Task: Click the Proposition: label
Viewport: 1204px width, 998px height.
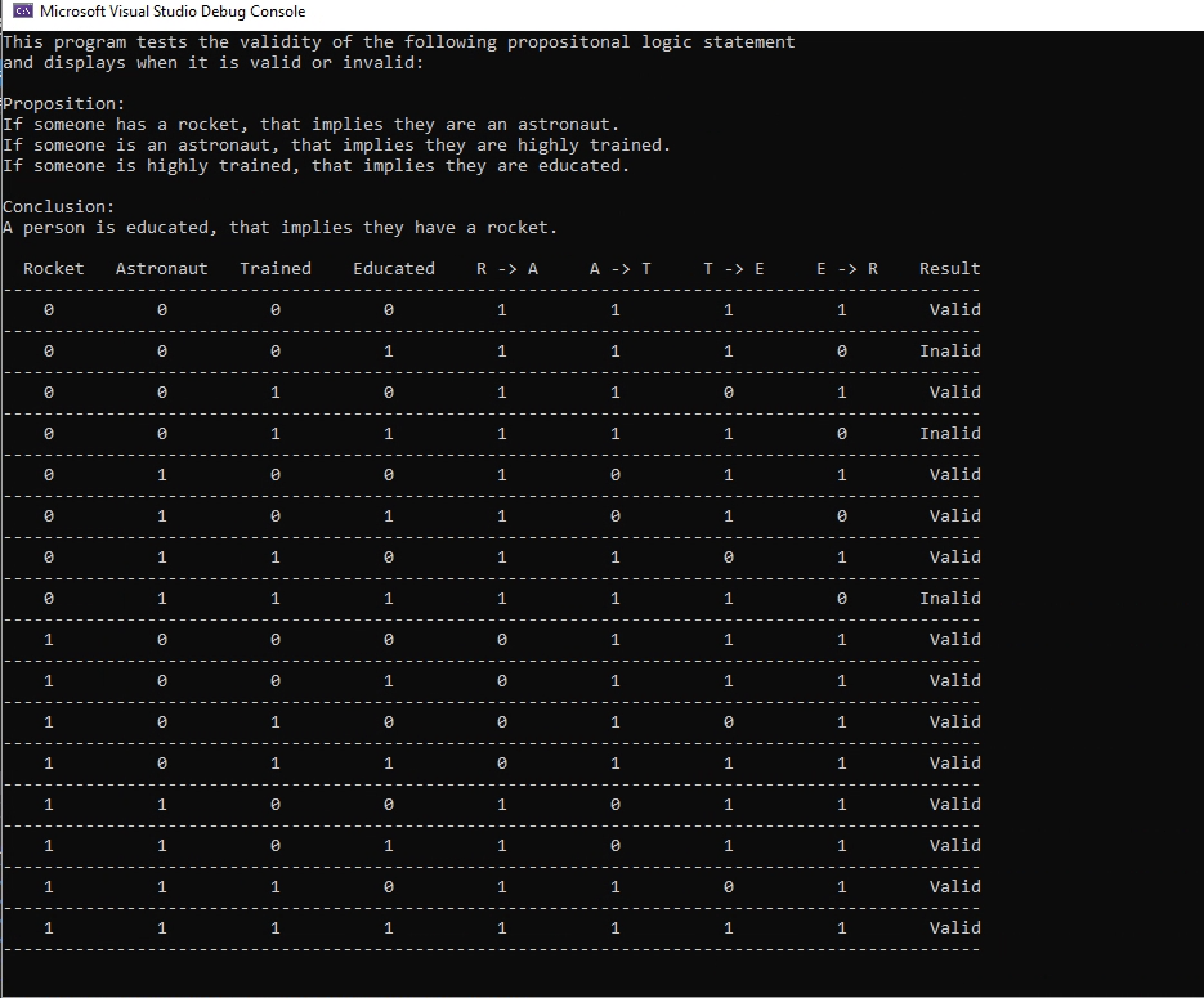Action: coord(64,103)
